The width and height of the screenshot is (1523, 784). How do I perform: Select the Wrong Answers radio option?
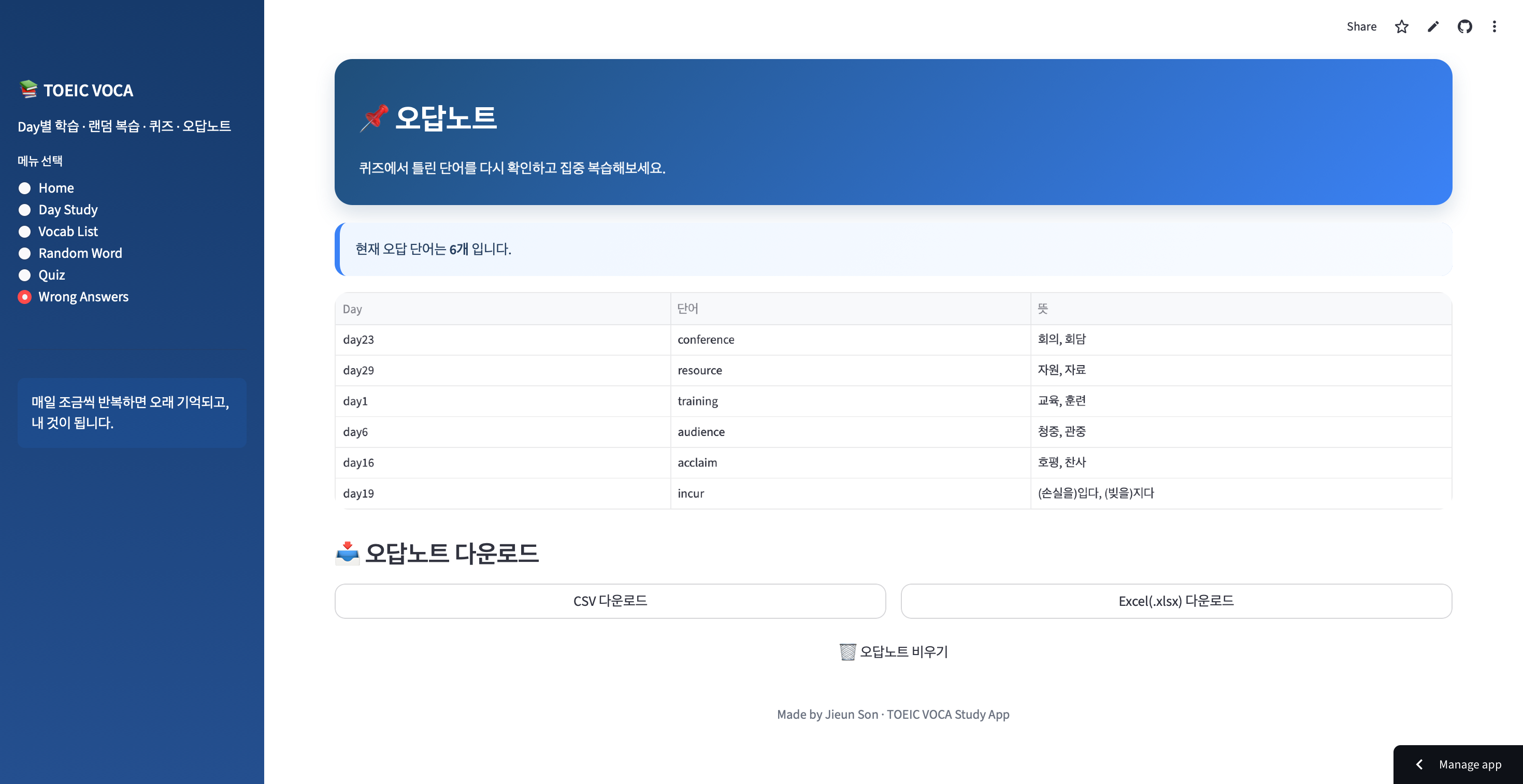click(25, 297)
